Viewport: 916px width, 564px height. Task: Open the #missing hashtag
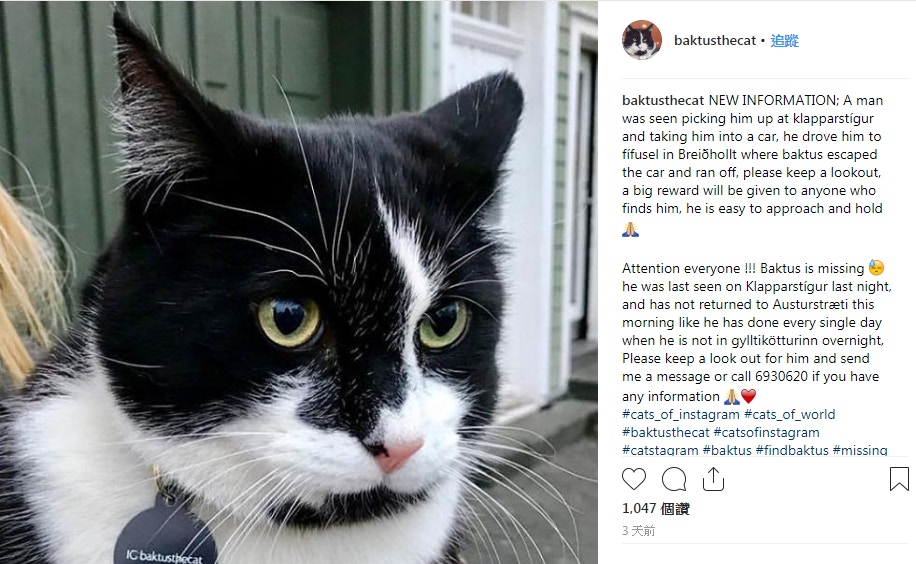860,450
